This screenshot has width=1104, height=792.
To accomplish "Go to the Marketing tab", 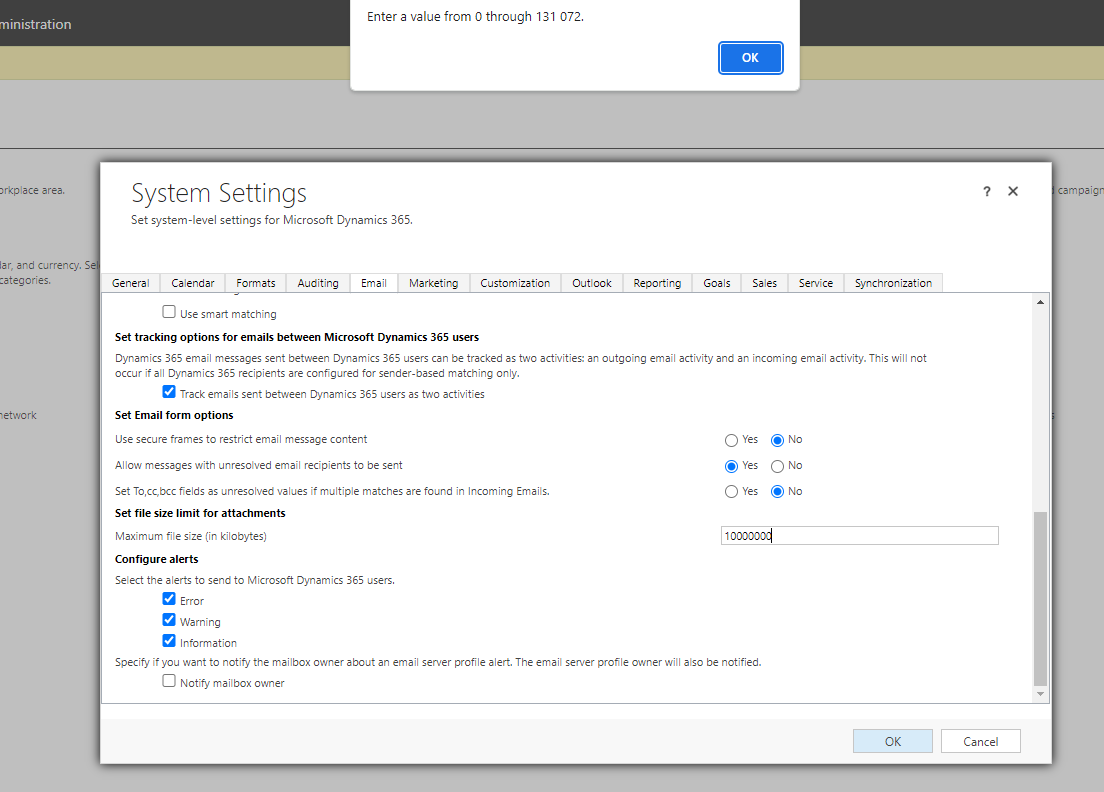I will tap(434, 283).
